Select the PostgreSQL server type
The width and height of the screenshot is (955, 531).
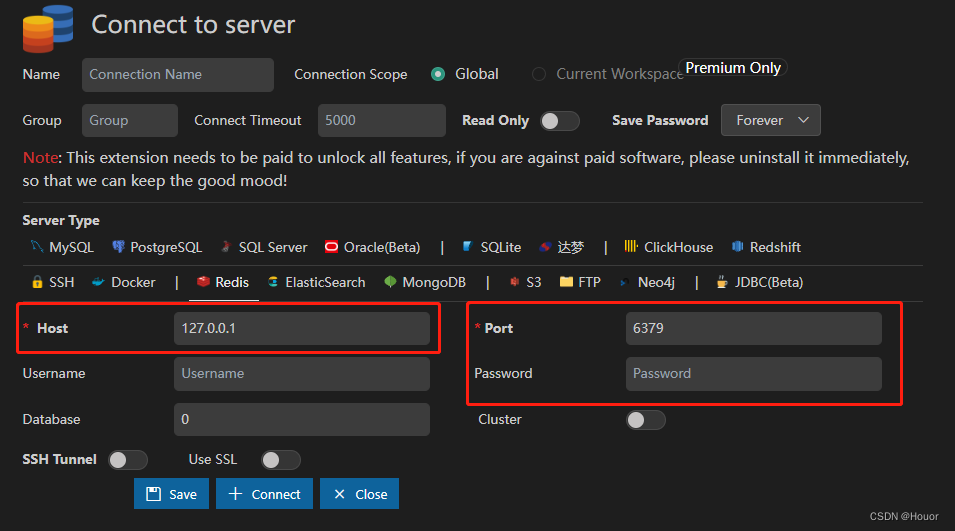(157, 247)
